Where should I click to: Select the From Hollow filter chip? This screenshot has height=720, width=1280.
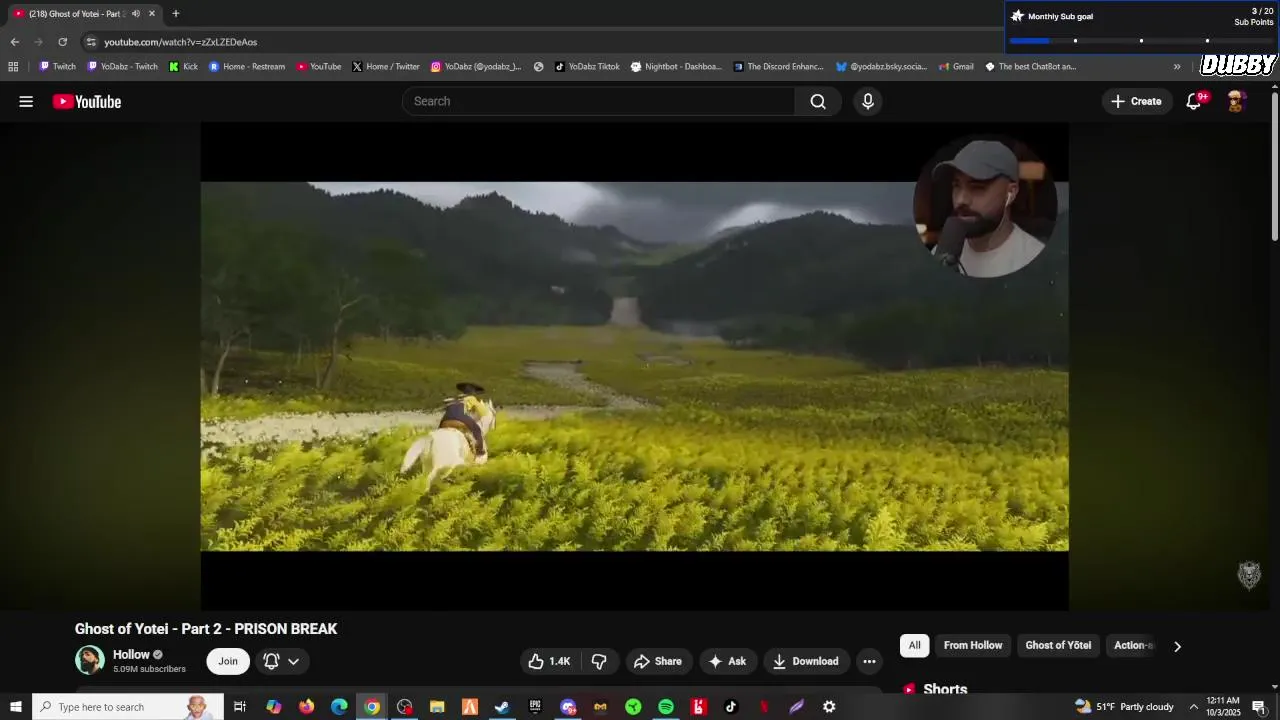(x=973, y=645)
